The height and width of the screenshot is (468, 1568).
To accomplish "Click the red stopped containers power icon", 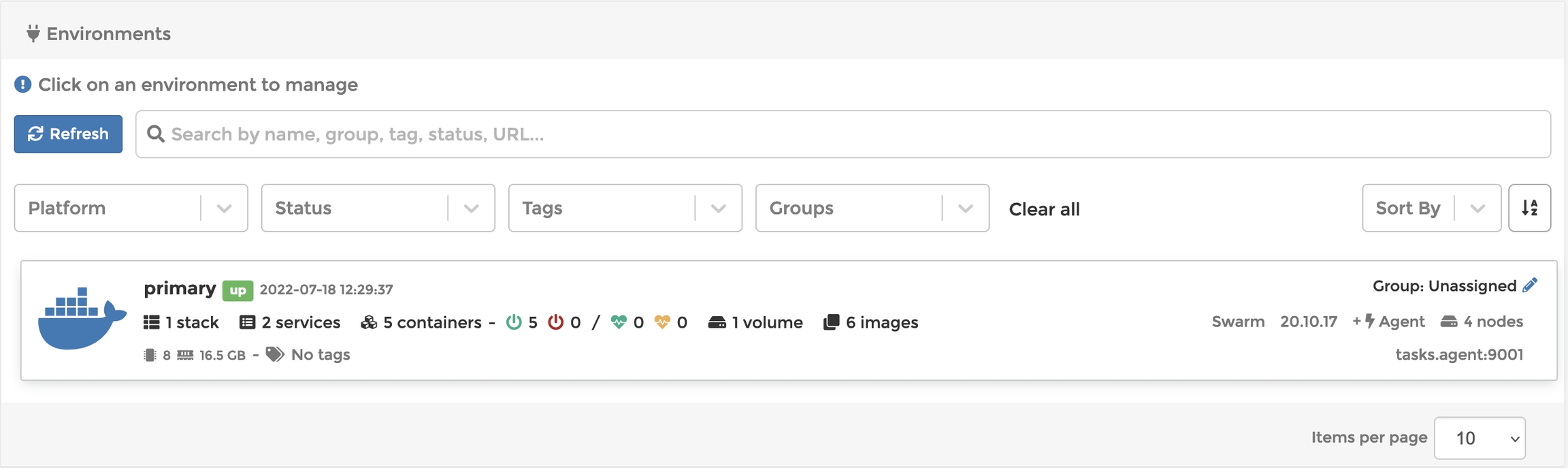I will point(555,322).
